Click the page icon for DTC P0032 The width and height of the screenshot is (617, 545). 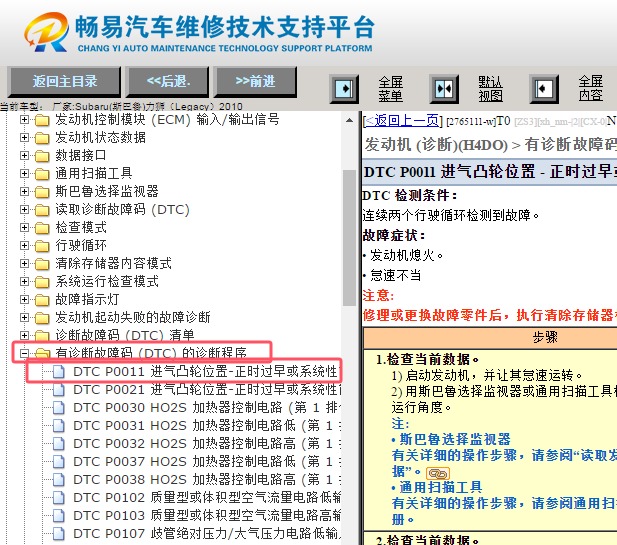point(59,443)
